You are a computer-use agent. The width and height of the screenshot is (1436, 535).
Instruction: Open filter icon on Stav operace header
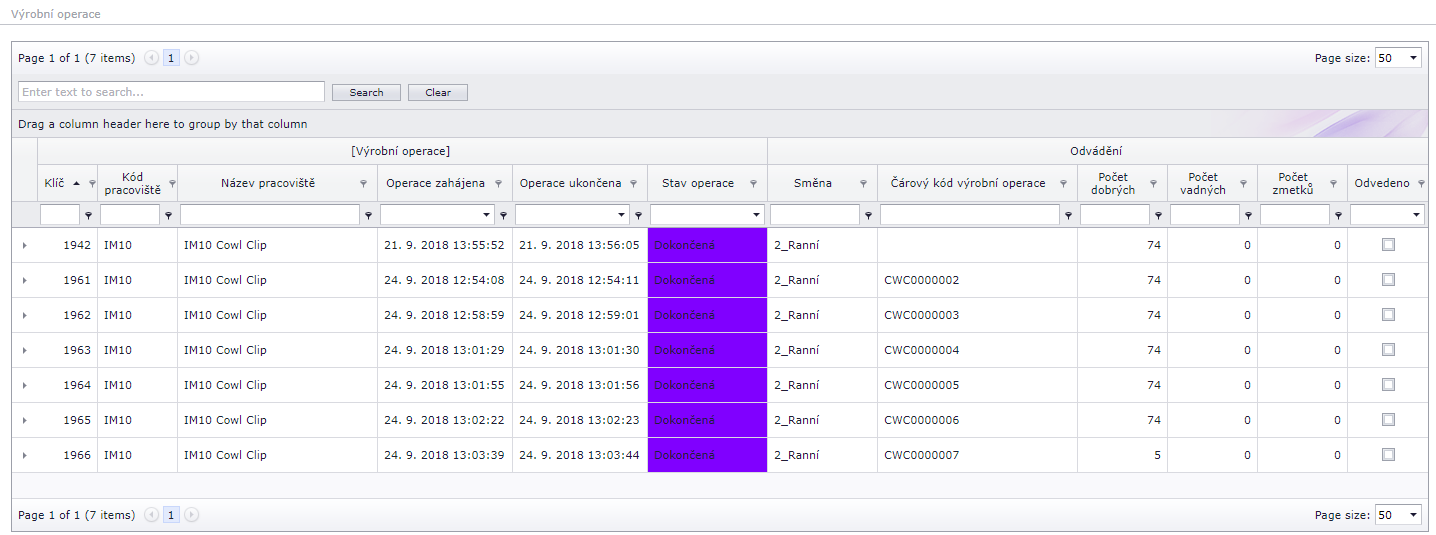(753, 184)
